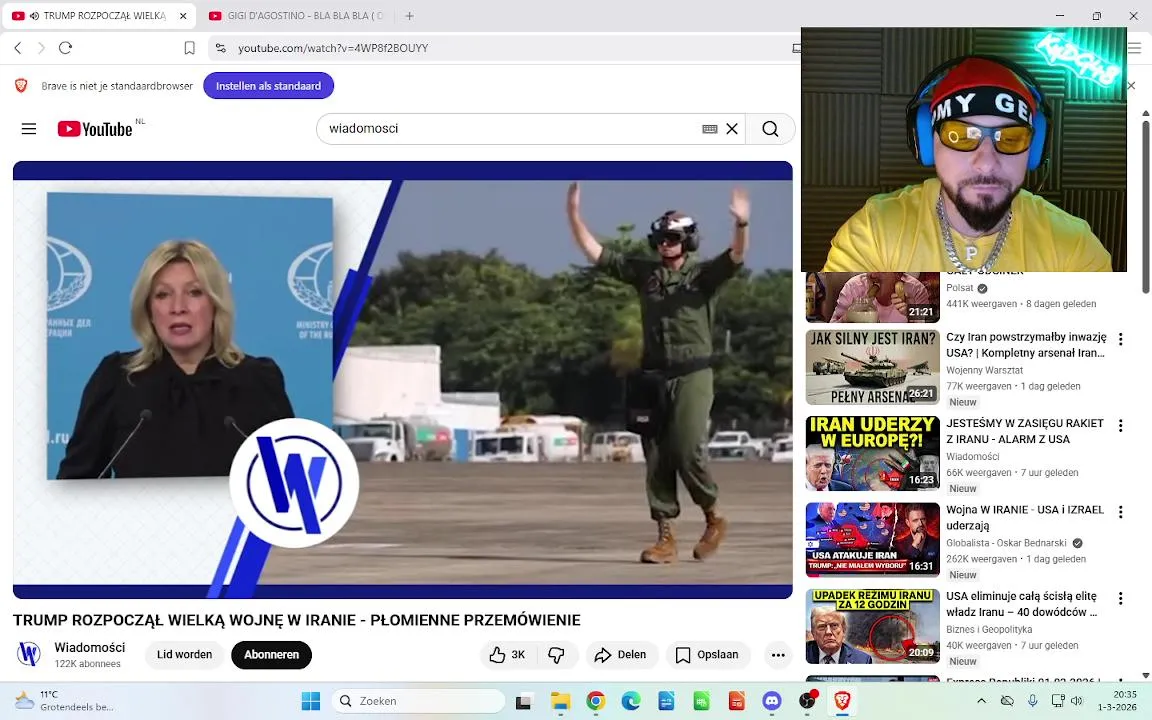The height and width of the screenshot is (720, 1152).
Task: Open more actions ellipsis under video
Action: tap(778, 655)
